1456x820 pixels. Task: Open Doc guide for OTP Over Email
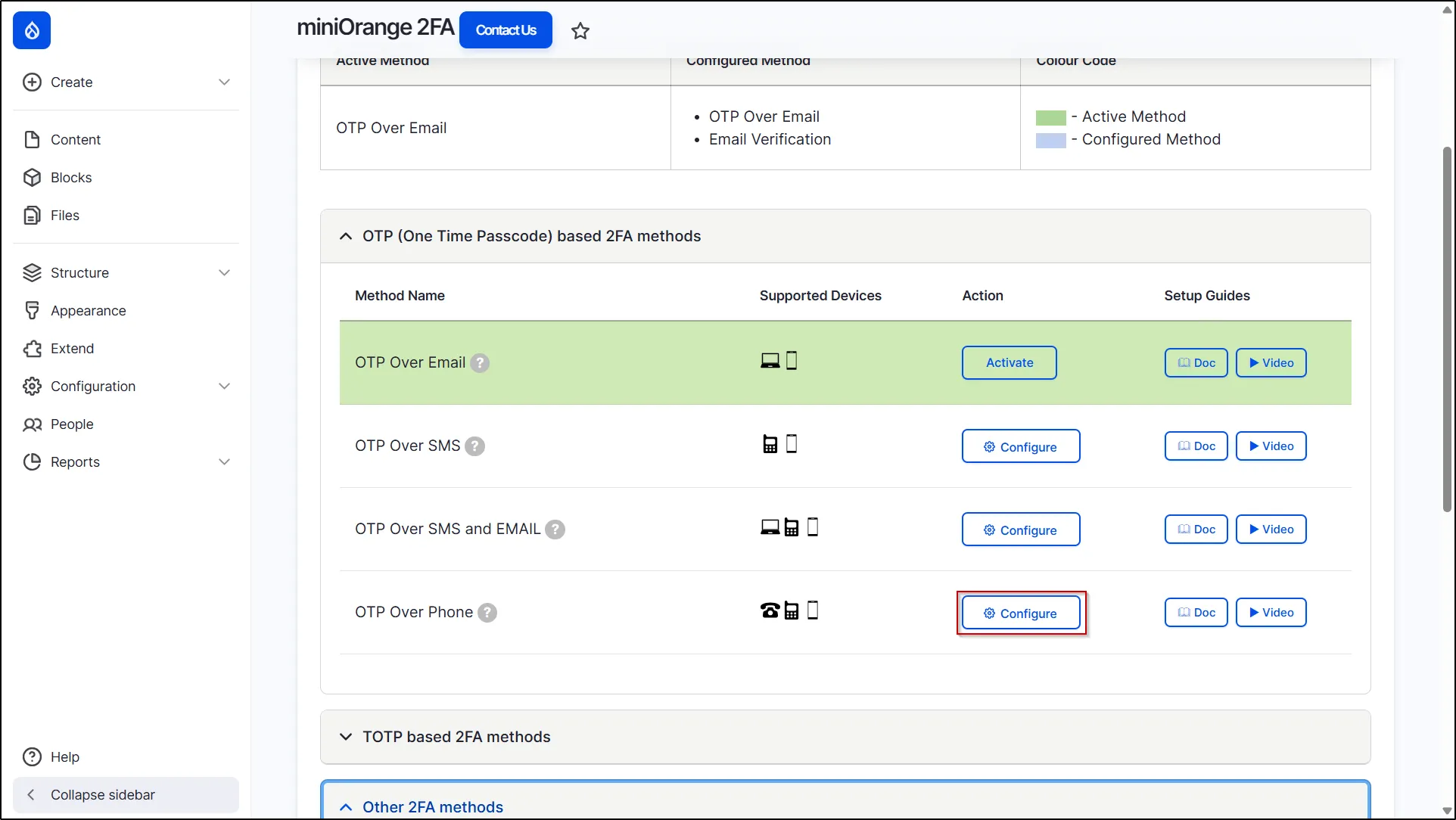pyautogui.click(x=1196, y=363)
